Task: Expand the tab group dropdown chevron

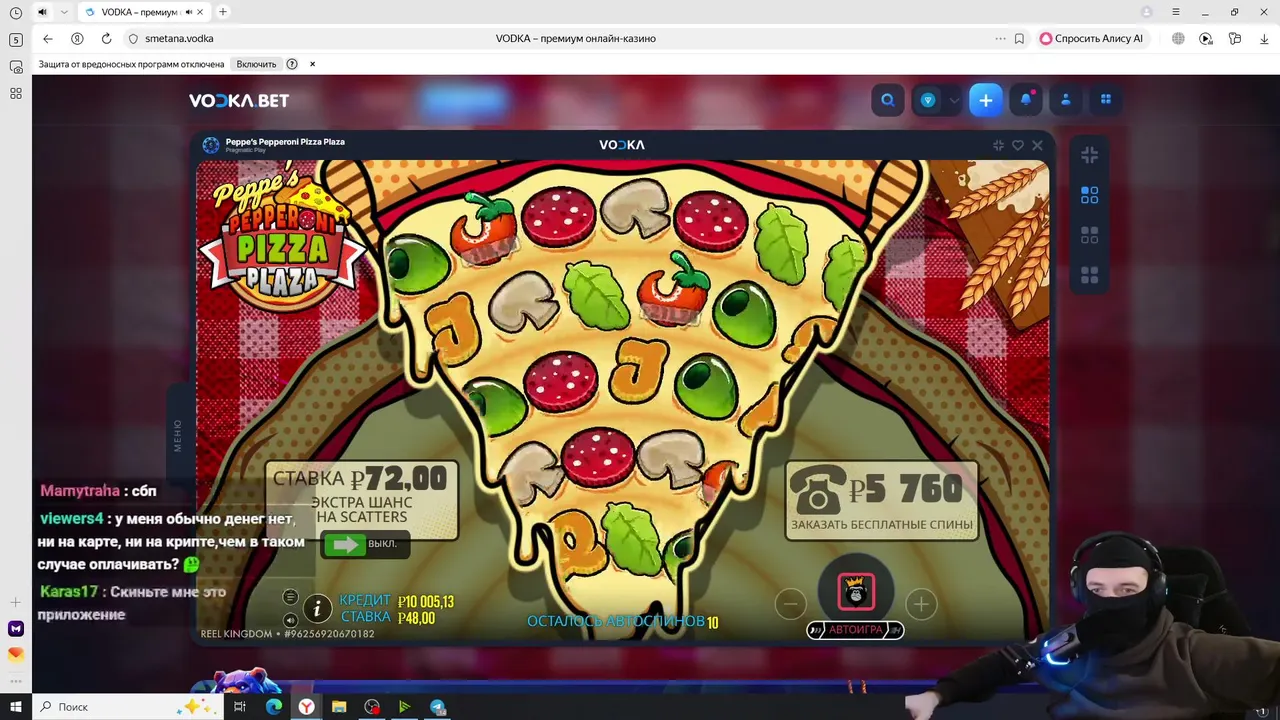Action: coord(64,12)
